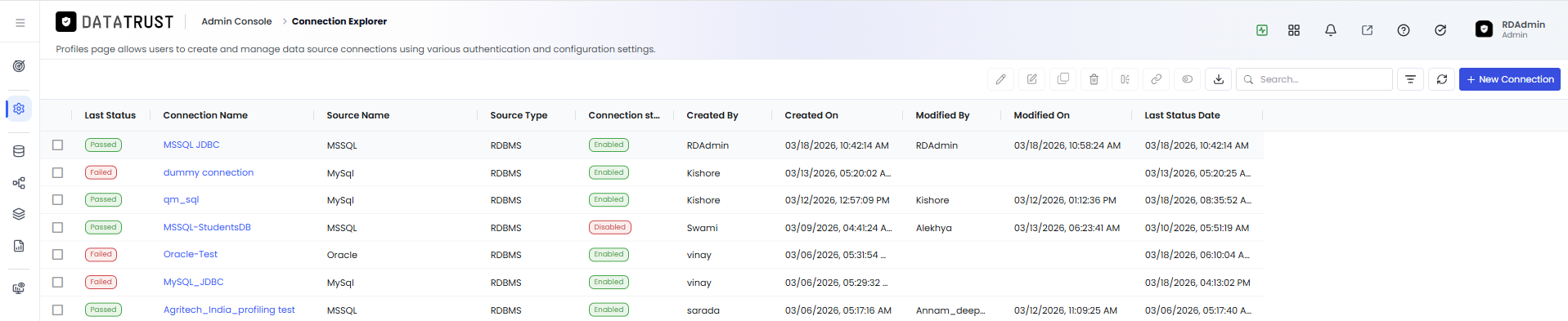Open the apps grid header icon
1568x321 pixels.
[1294, 30]
